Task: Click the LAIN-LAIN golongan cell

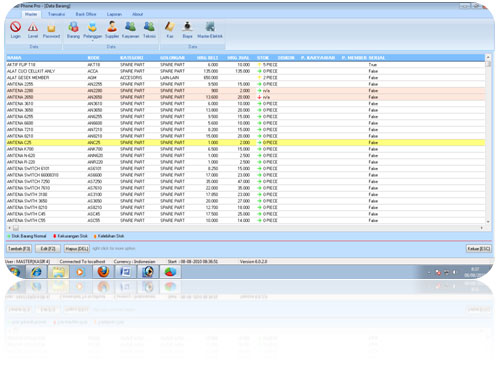Action: pyautogui.click(x=169, y=78)
